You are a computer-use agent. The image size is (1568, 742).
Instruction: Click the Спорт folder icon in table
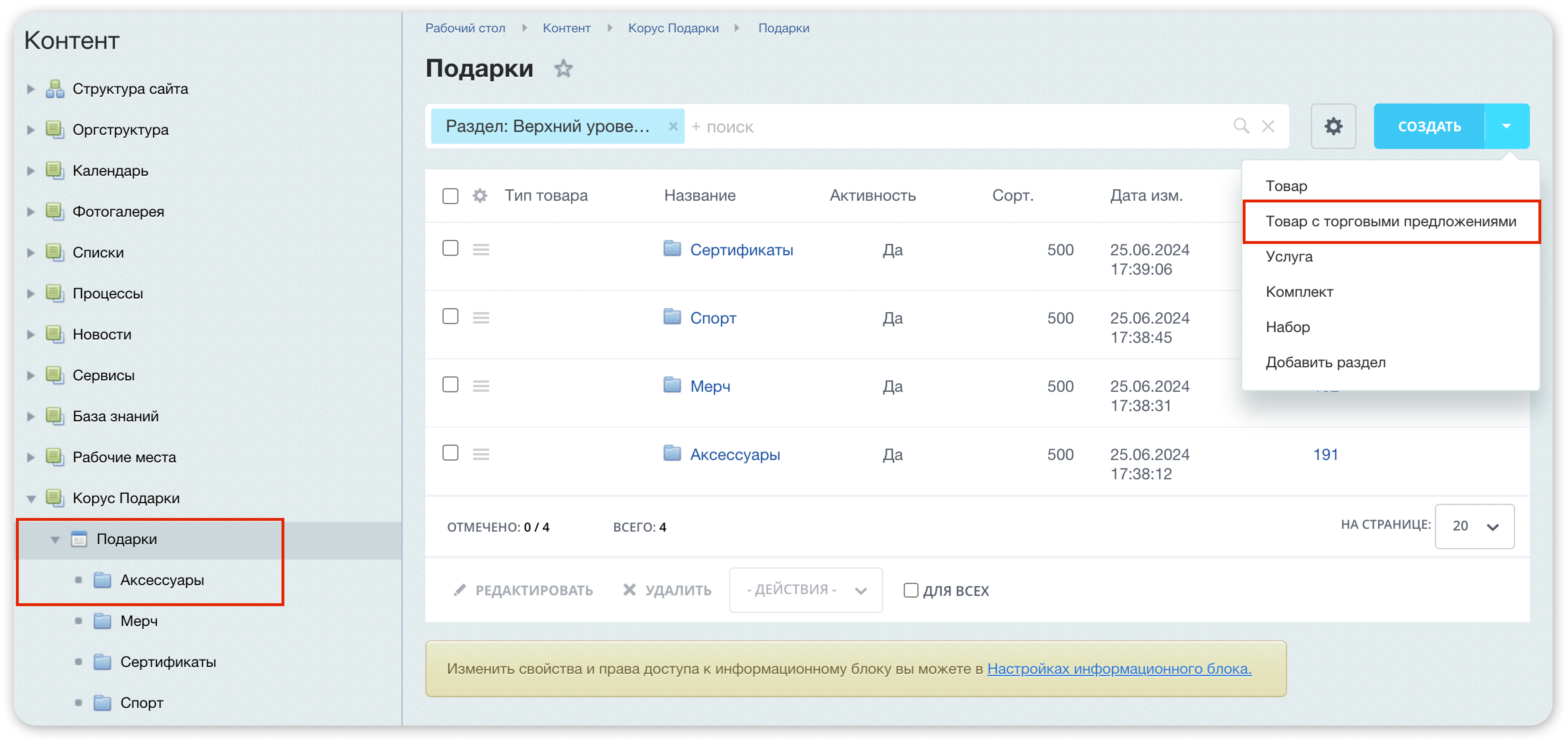click(671, 316)
